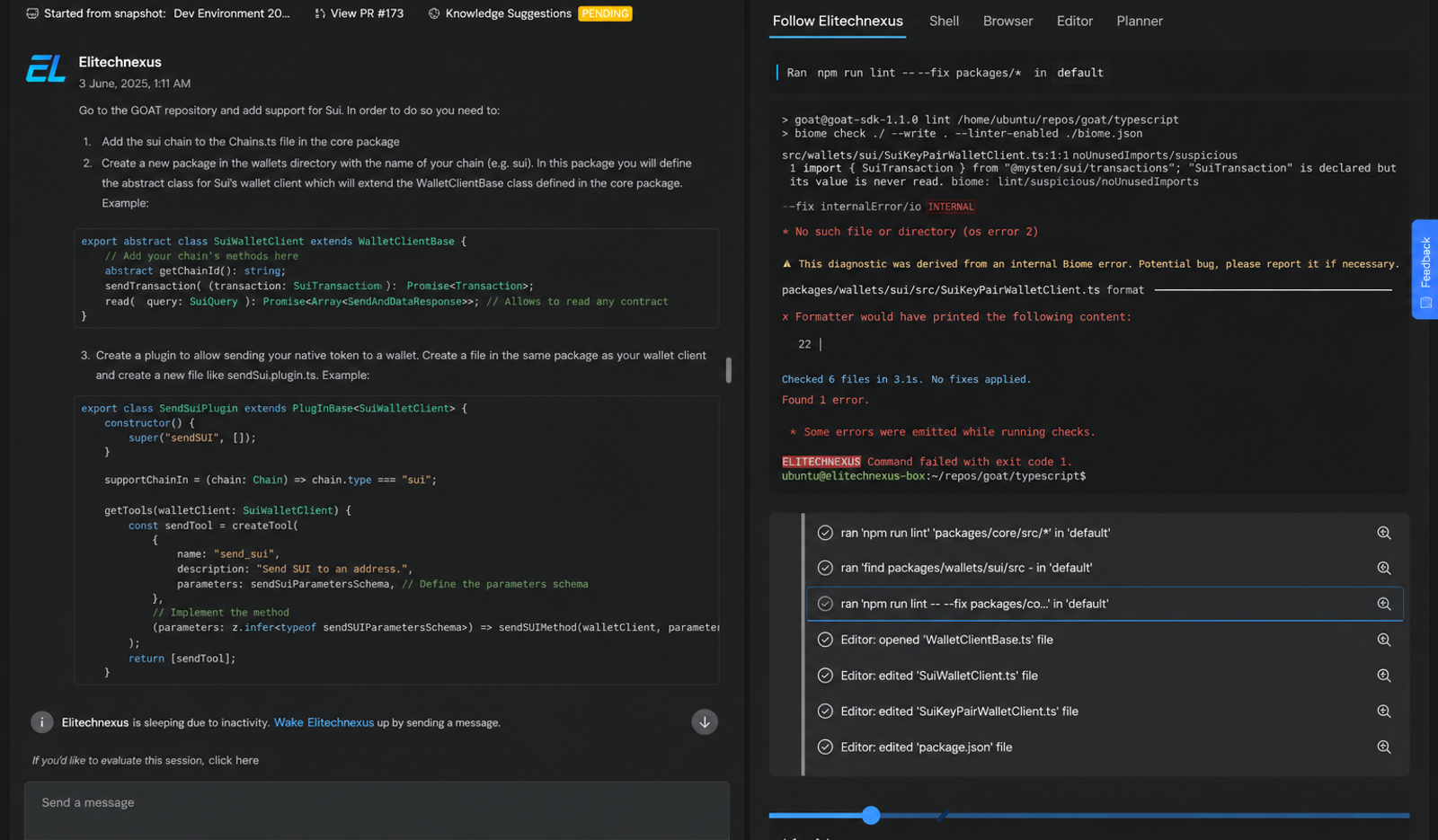Click 'export class SendSuiPlugin' code line
Screen dimensions: 1438x840
point(274,409)
